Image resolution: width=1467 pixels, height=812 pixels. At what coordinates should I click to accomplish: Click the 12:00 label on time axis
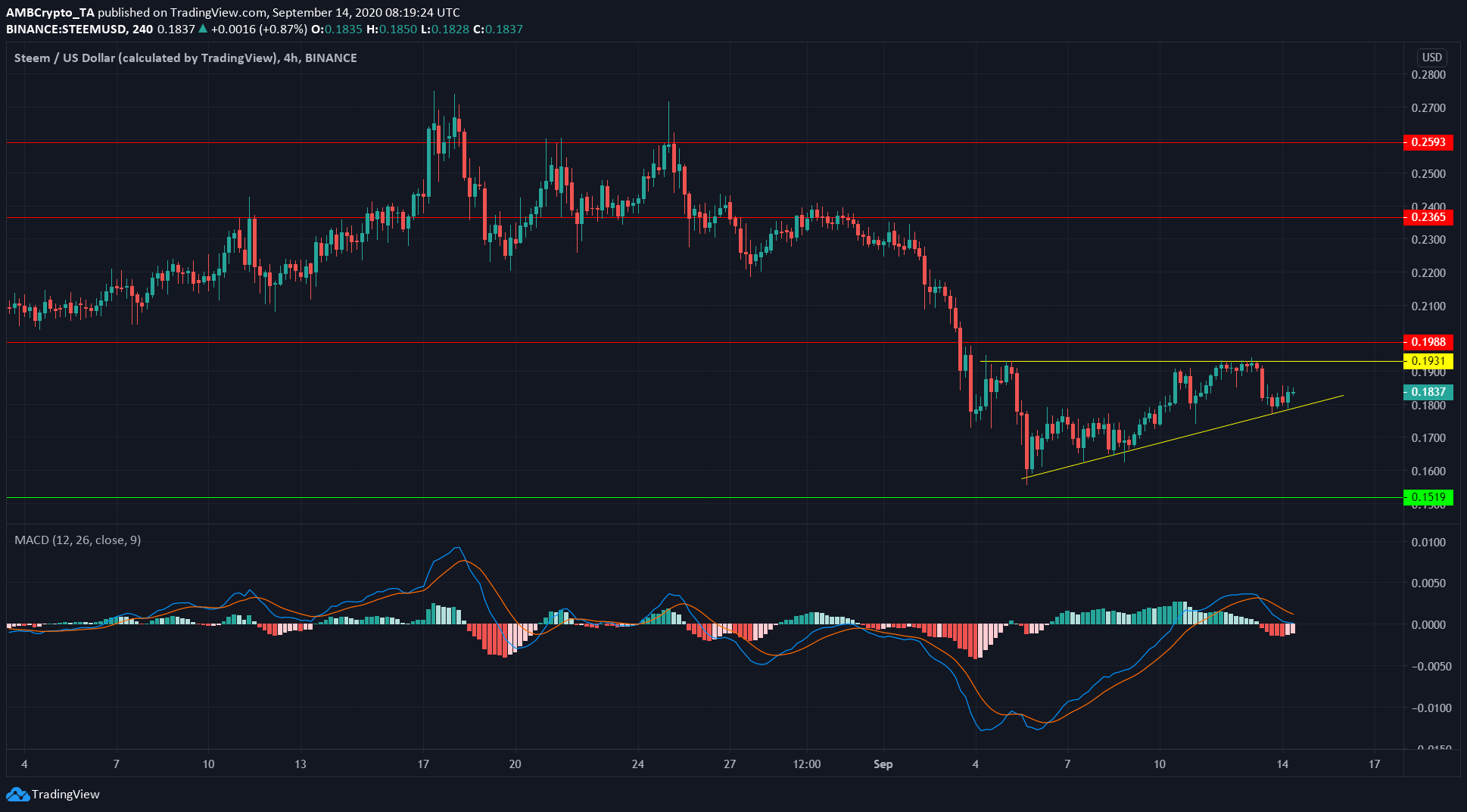[807, 764]
